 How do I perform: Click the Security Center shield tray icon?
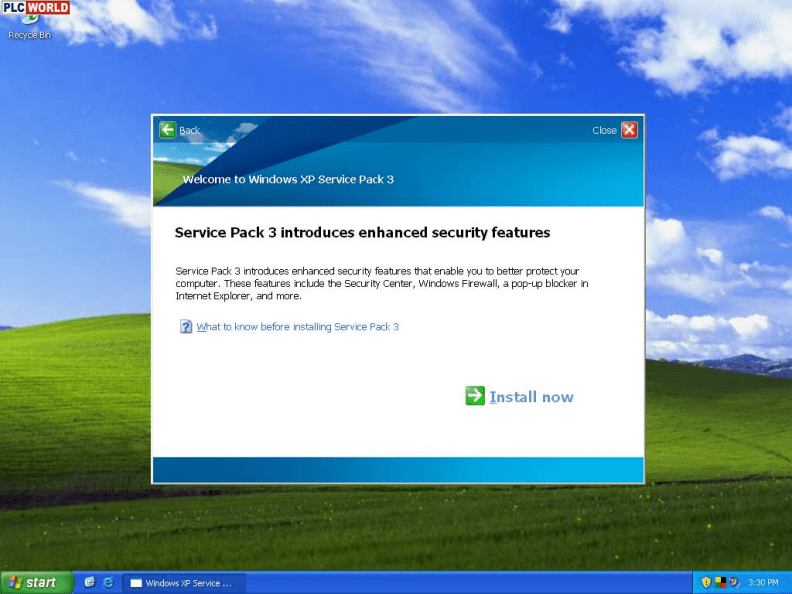(x=706, y=582)
